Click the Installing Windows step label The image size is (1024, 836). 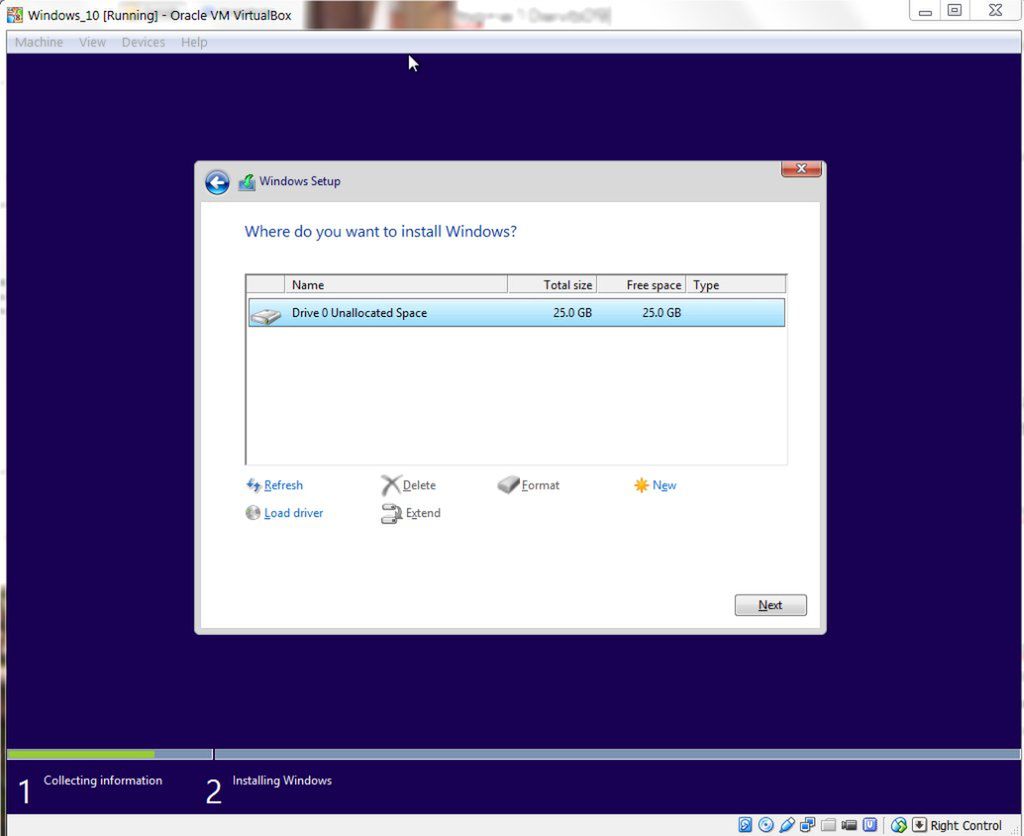click(282, 780)
